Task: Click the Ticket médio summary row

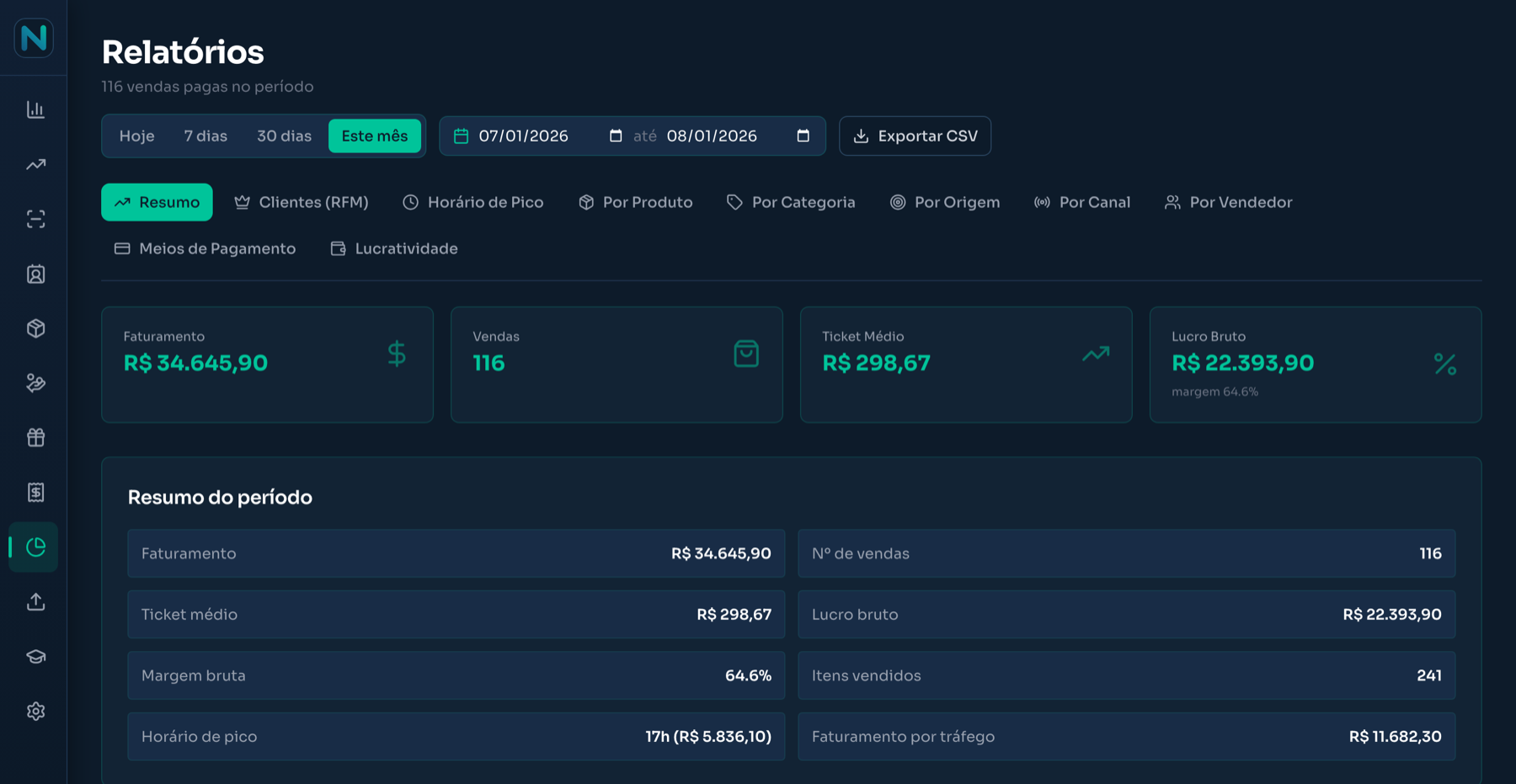Action: coord(456,615)
